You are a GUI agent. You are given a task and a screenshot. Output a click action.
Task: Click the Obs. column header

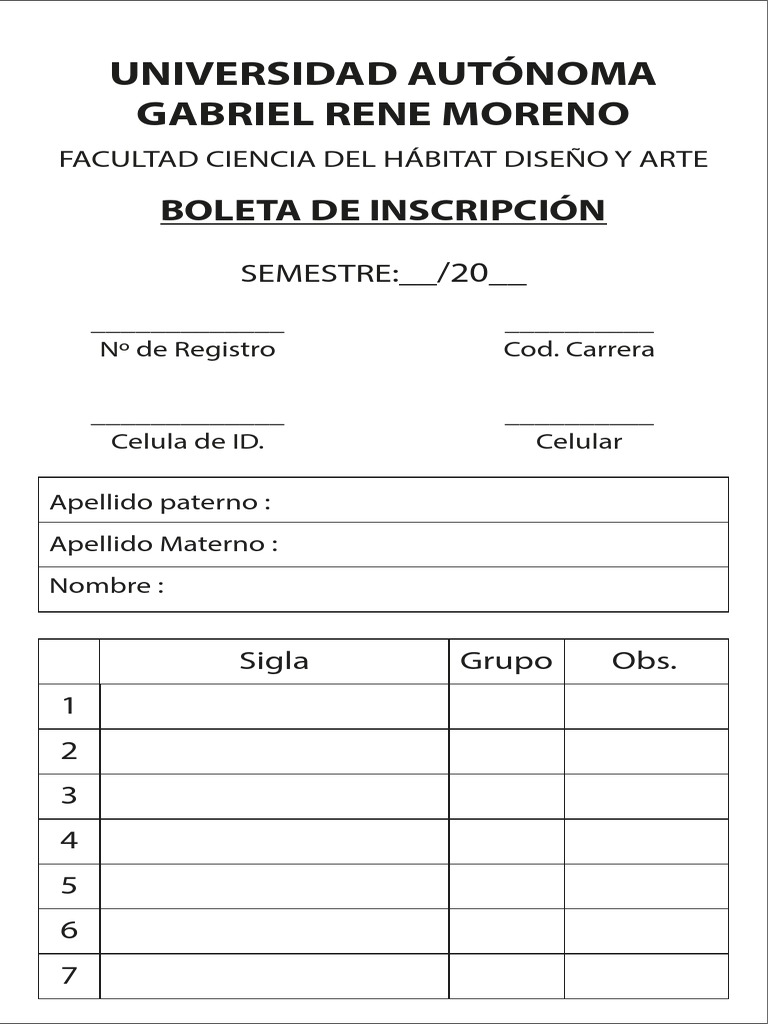pos(645,661)
